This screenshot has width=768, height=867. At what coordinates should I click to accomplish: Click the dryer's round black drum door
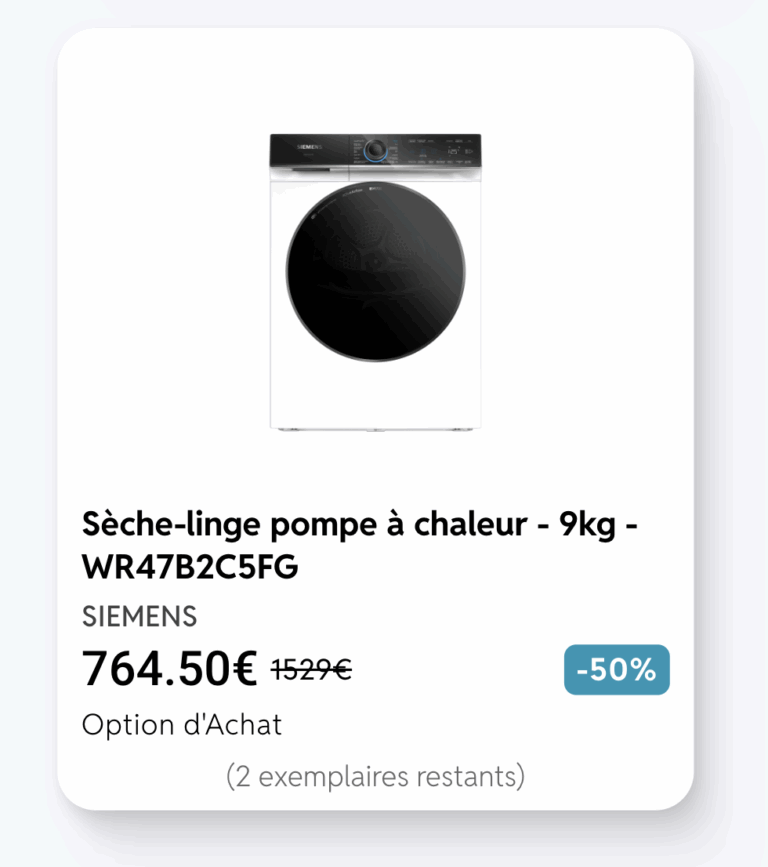(x=375, y=272)
